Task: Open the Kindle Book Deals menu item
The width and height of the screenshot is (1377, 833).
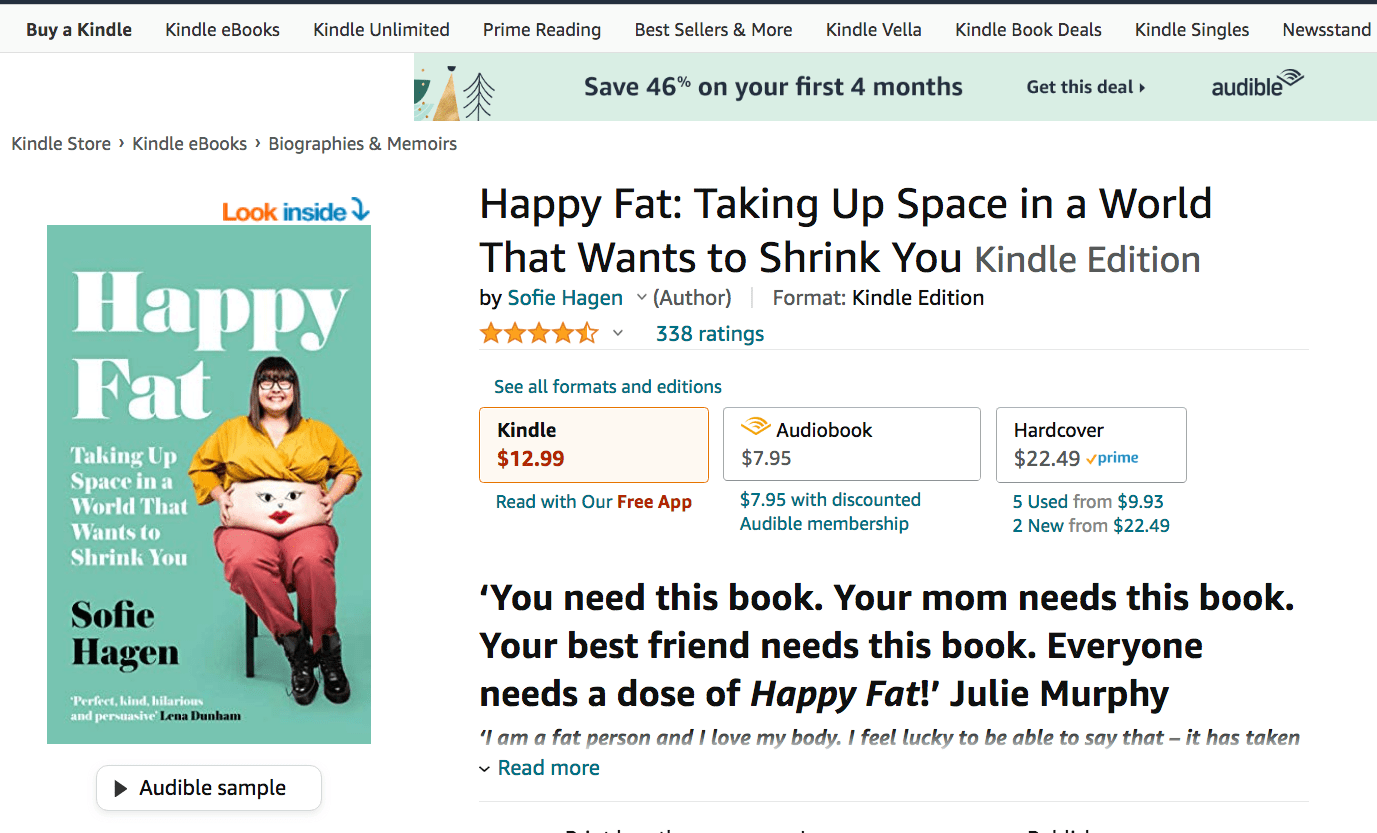Action: 1028,30
